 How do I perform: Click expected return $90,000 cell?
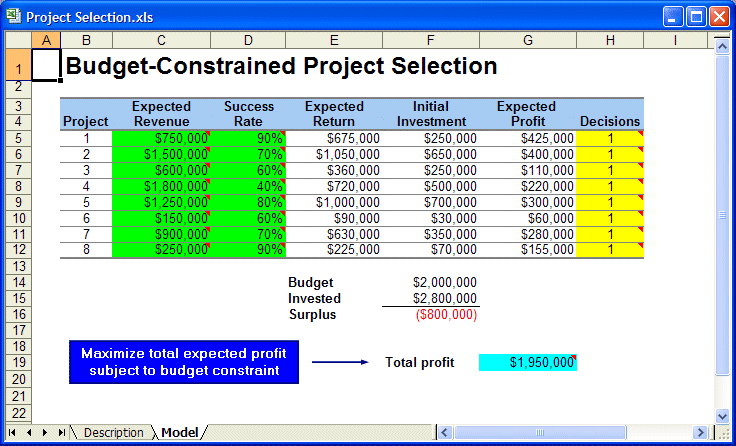tap(334, 218)
